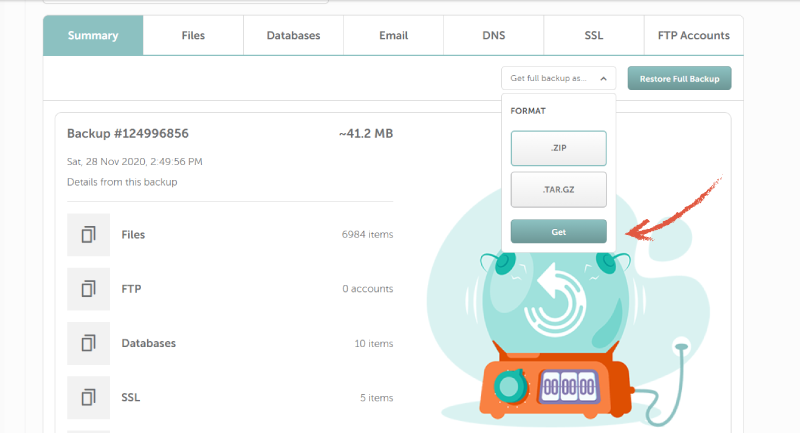Click the Get button

559,232
